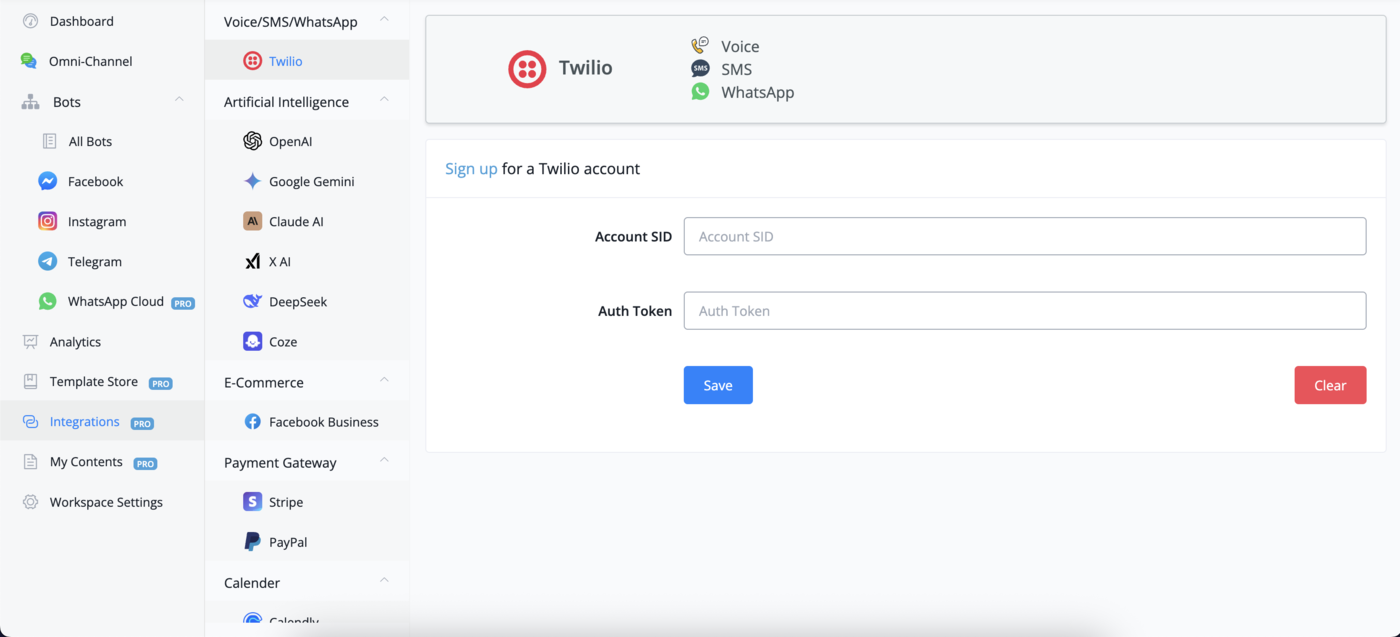Click the SMS bubble icon in header

pos(700,68)
